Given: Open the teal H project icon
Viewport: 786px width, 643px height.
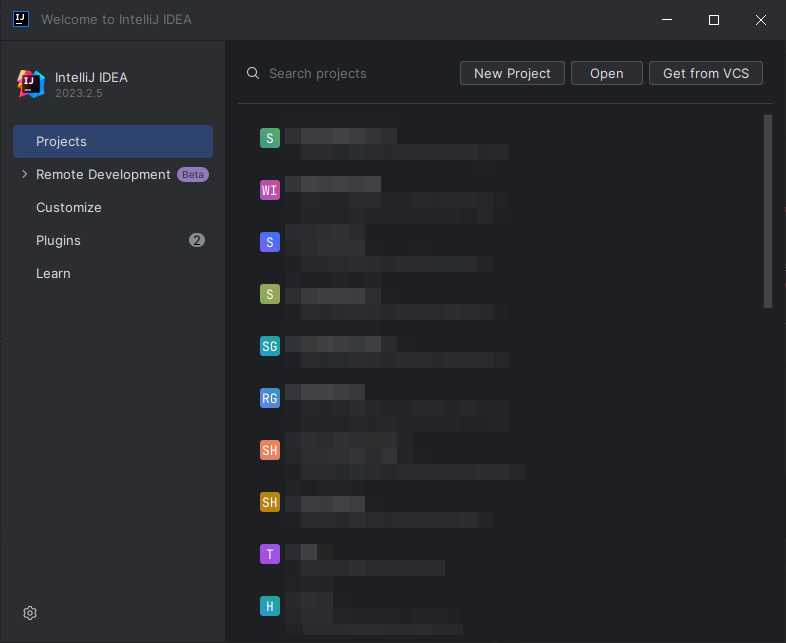Looking at the screenshot, I should [x=270, y=606].
